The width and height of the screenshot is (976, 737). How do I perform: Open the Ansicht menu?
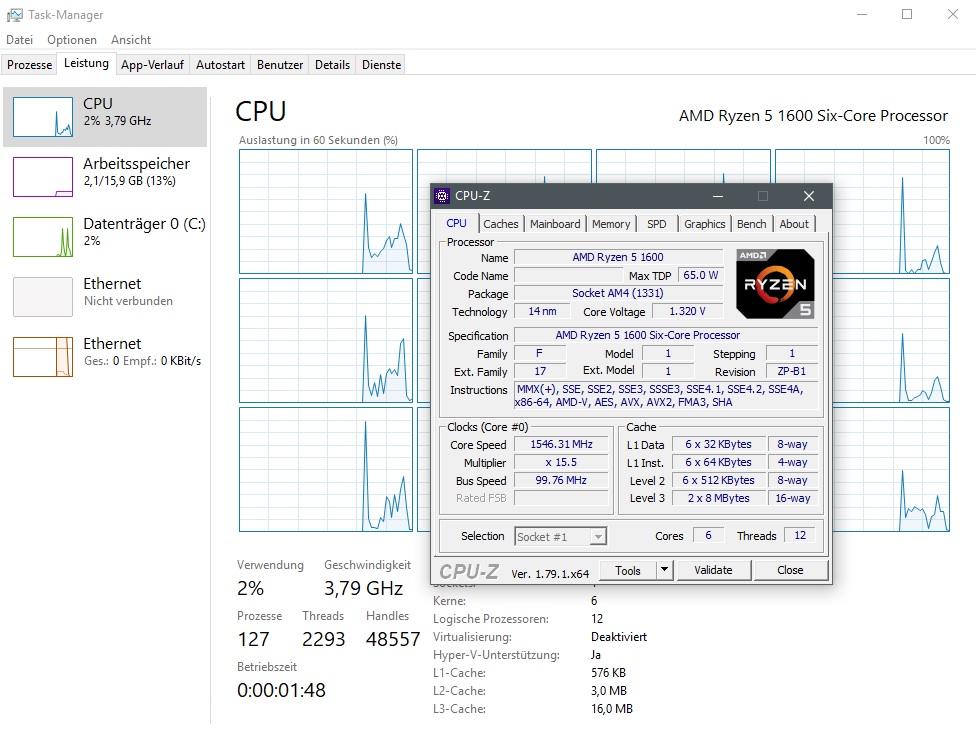click(131, 40)
